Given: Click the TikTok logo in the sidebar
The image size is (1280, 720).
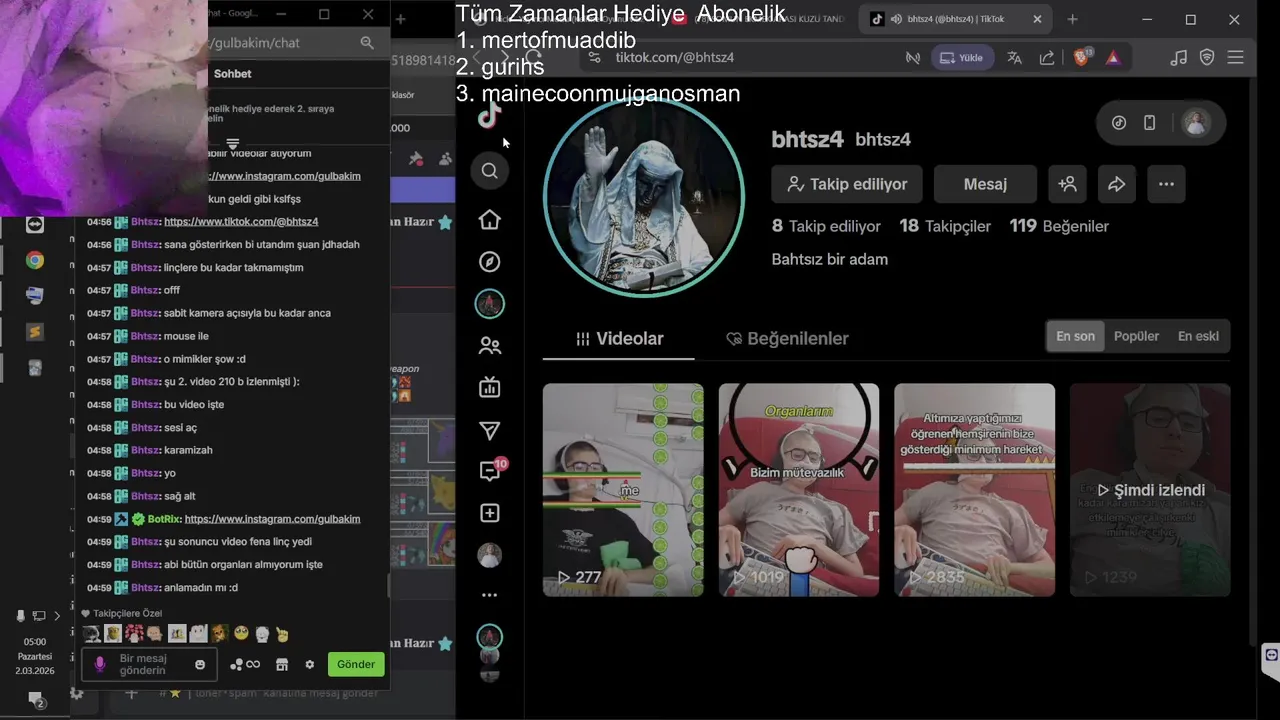Looking at the screenshot, I should click(x=489, y=116).
